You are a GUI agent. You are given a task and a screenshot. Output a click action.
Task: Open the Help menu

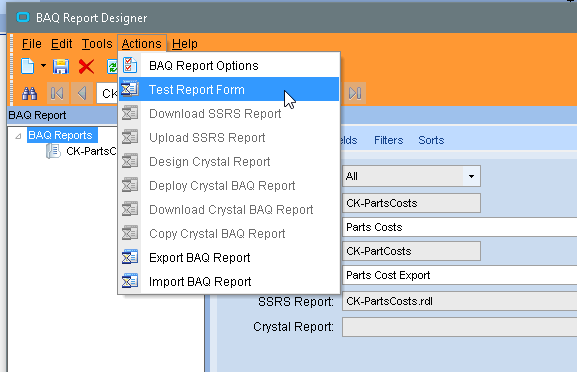(x=185, y=44)
